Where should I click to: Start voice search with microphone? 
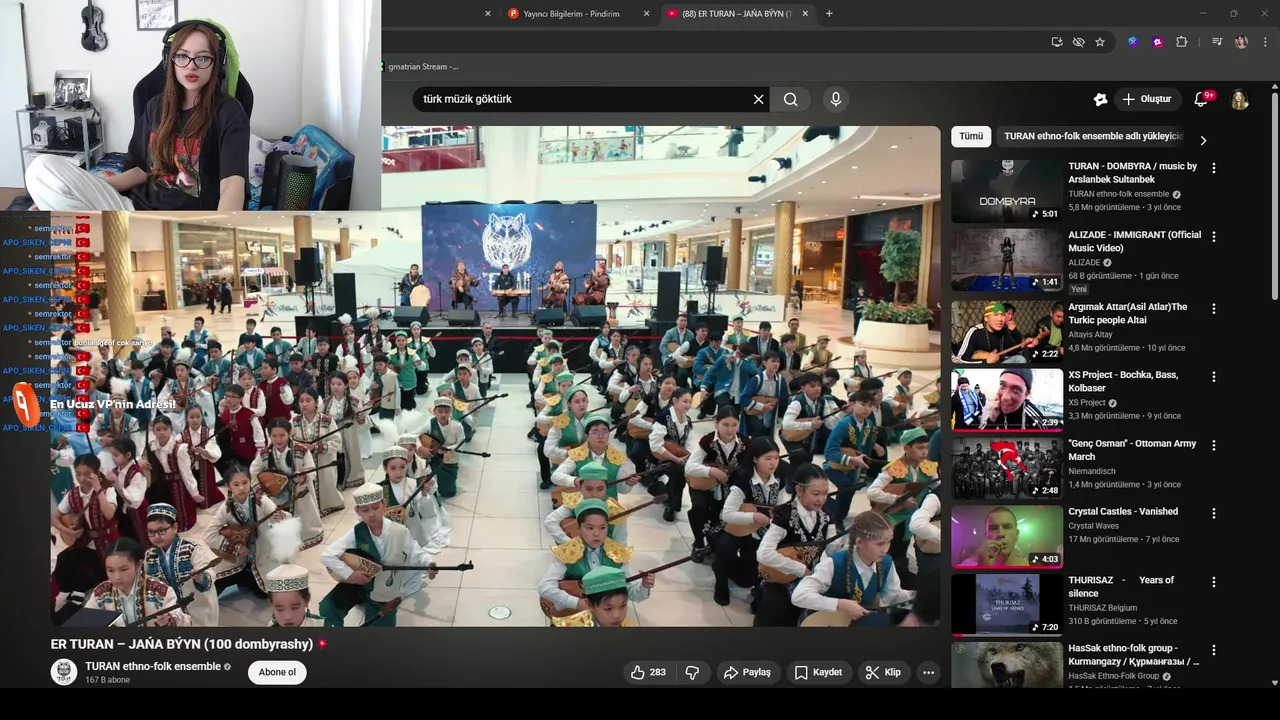(836, 99)
